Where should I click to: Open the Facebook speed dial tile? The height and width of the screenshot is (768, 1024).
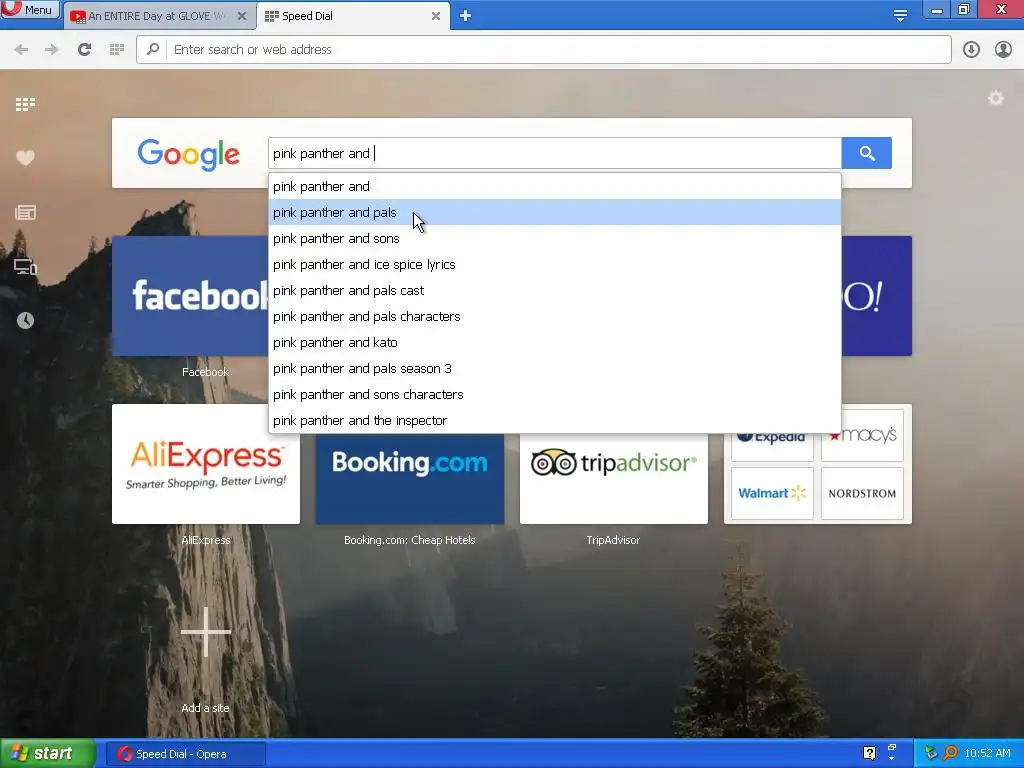pos(190,296)
